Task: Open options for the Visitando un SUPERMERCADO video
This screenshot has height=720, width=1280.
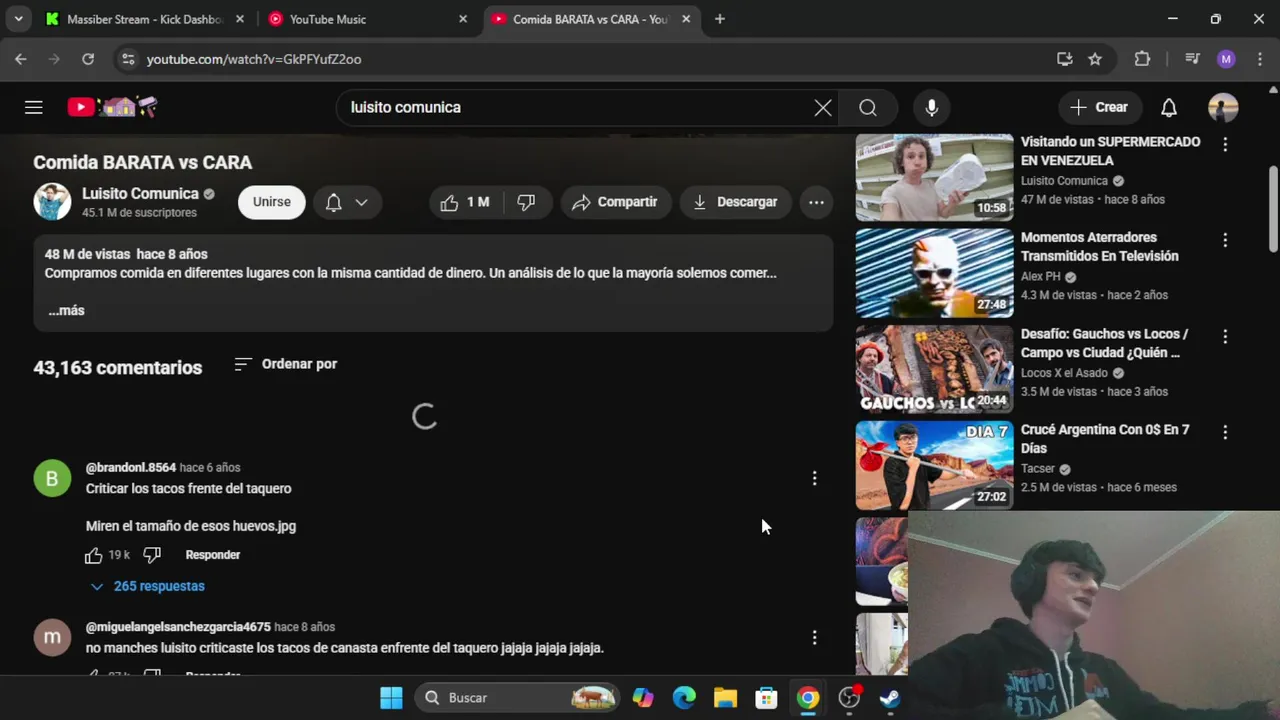Action: point(1225,145)
